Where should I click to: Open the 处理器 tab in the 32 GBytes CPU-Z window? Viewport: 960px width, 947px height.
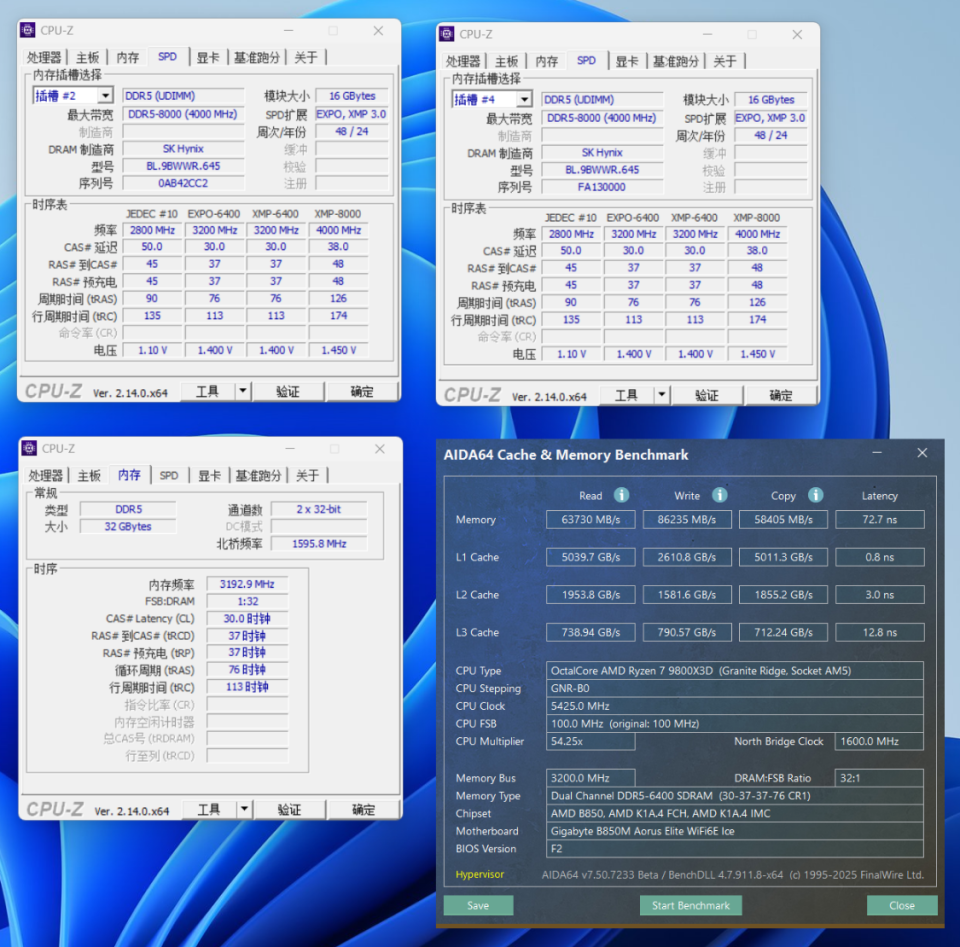pos(45,476)
